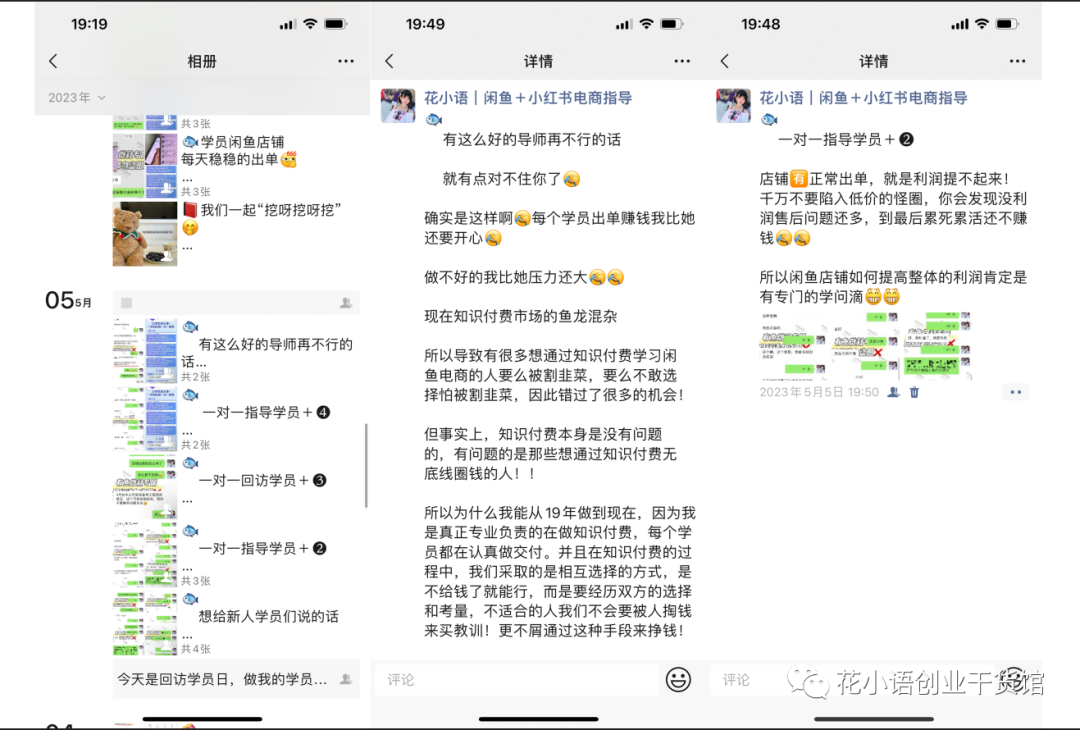Viewport: 1080px width, 730px height.
Task: Open the album entry 有这么好的导师再不行的话…
Action: (x=267, y=352)
